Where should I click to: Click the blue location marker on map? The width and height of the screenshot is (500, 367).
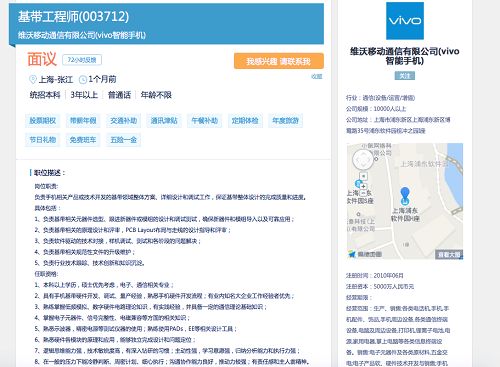(x=405, y=196)
